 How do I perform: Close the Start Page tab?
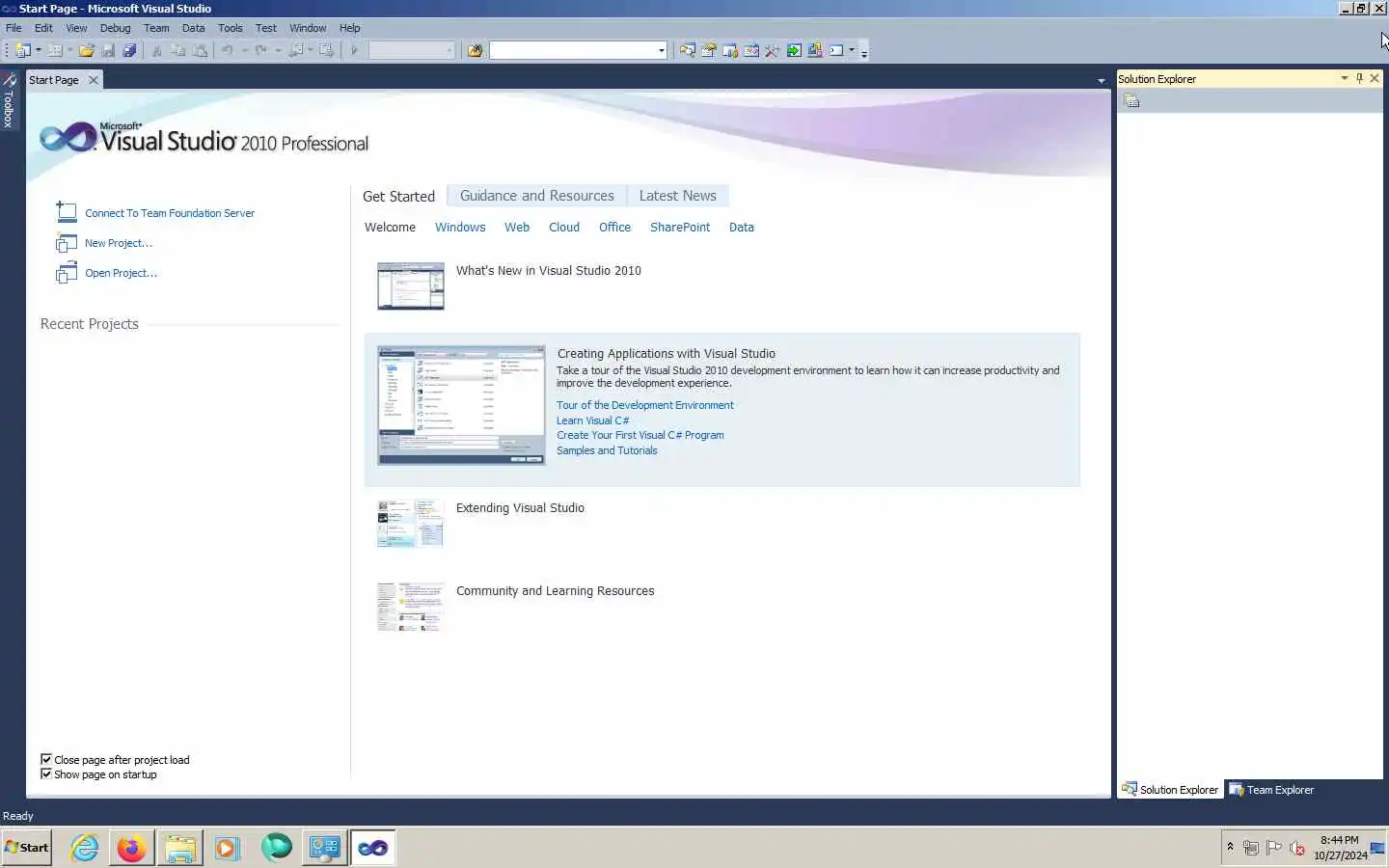coord(94,80)
